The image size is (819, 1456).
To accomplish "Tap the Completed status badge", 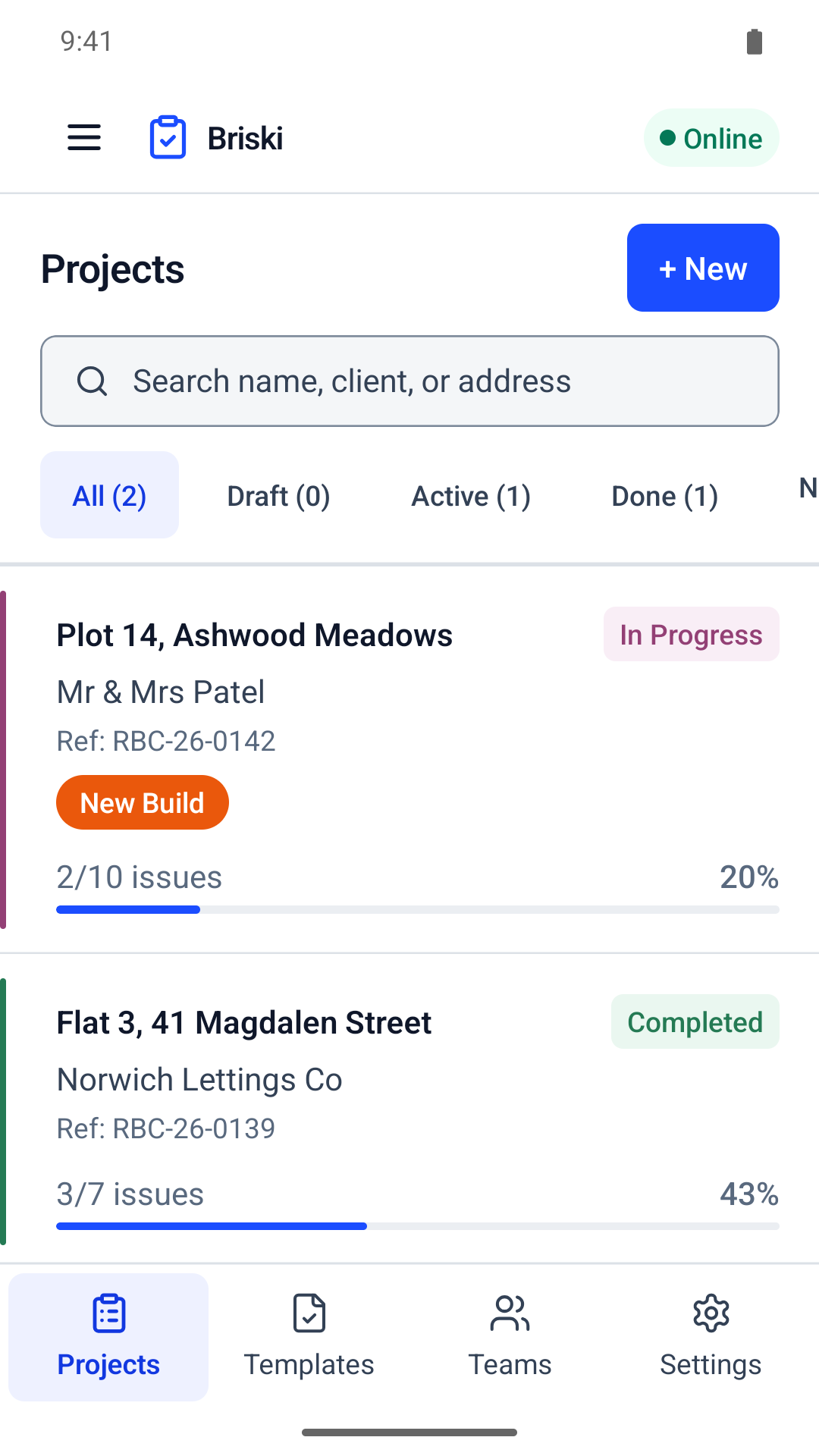I will 695,1021.
